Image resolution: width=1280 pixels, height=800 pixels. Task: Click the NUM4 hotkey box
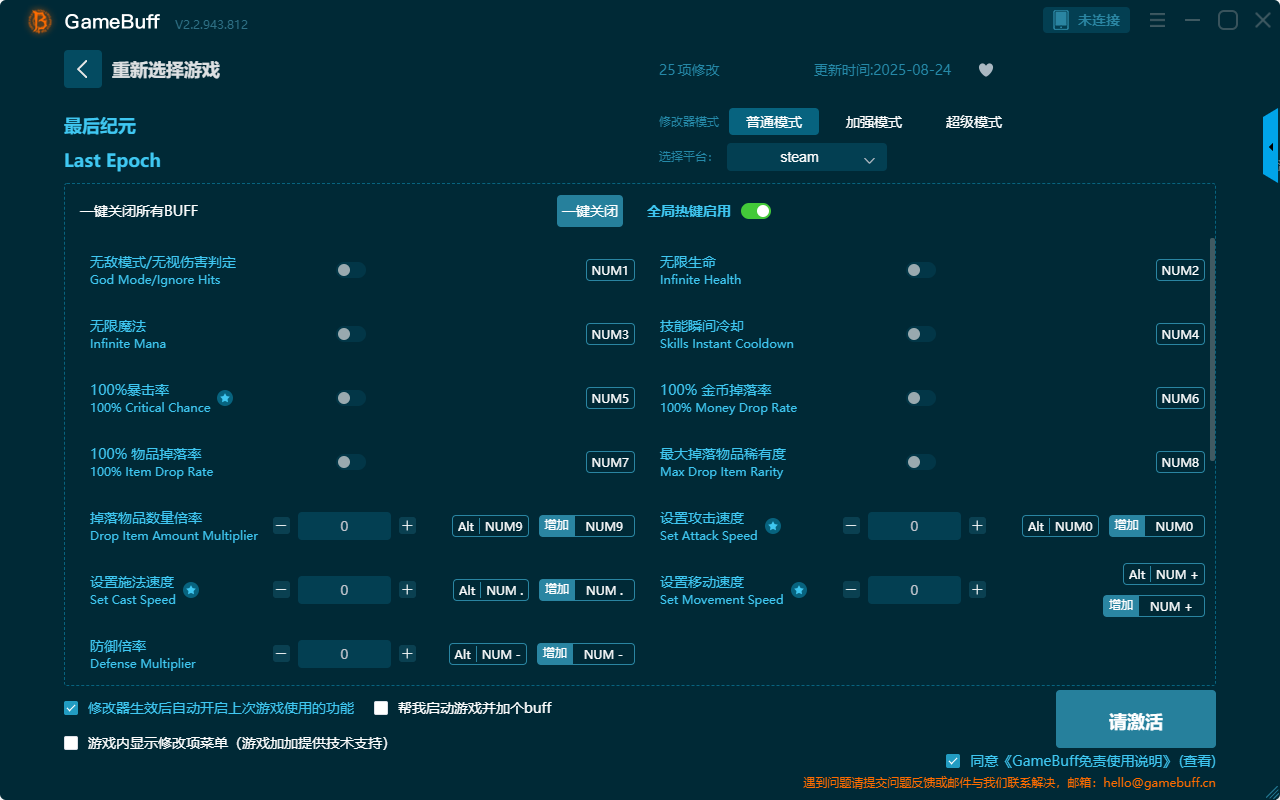[x=1181, y=334]
